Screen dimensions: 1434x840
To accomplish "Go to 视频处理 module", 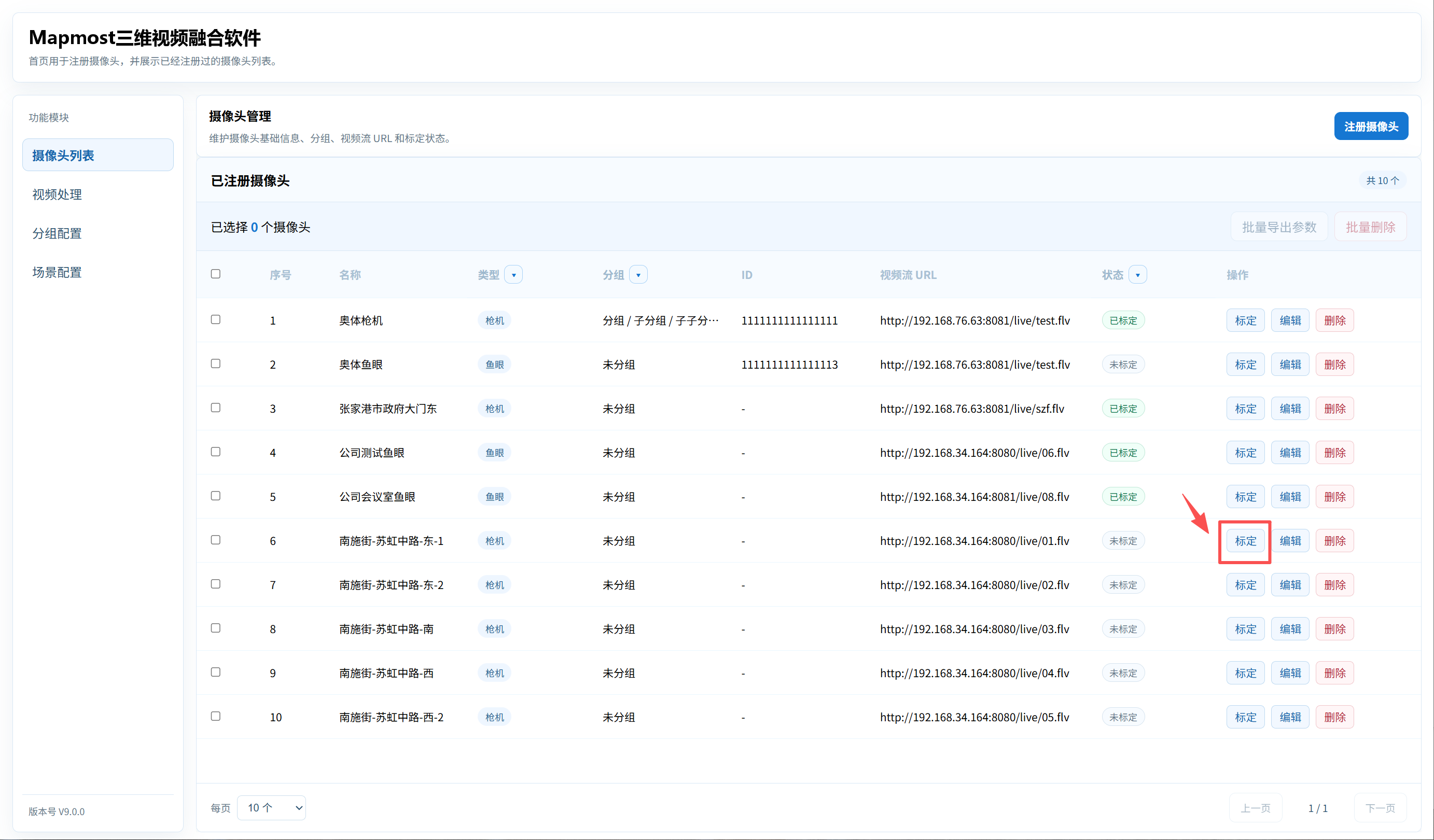I will (x=98, y=194).
